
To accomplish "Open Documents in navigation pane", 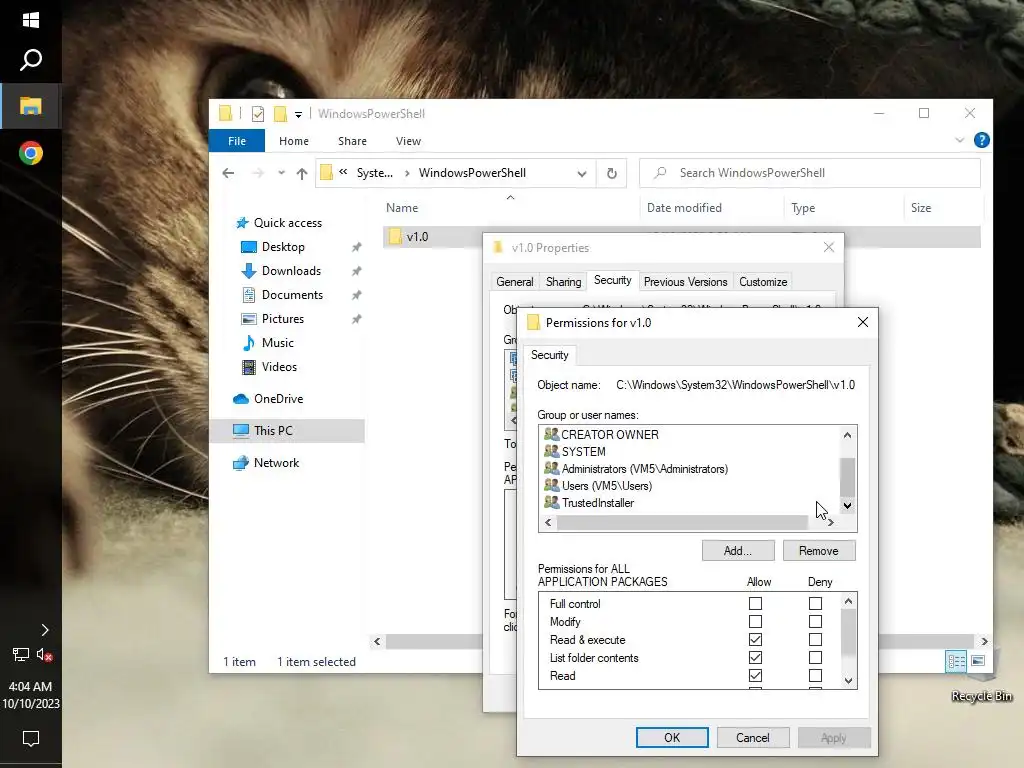I will 292,295.
